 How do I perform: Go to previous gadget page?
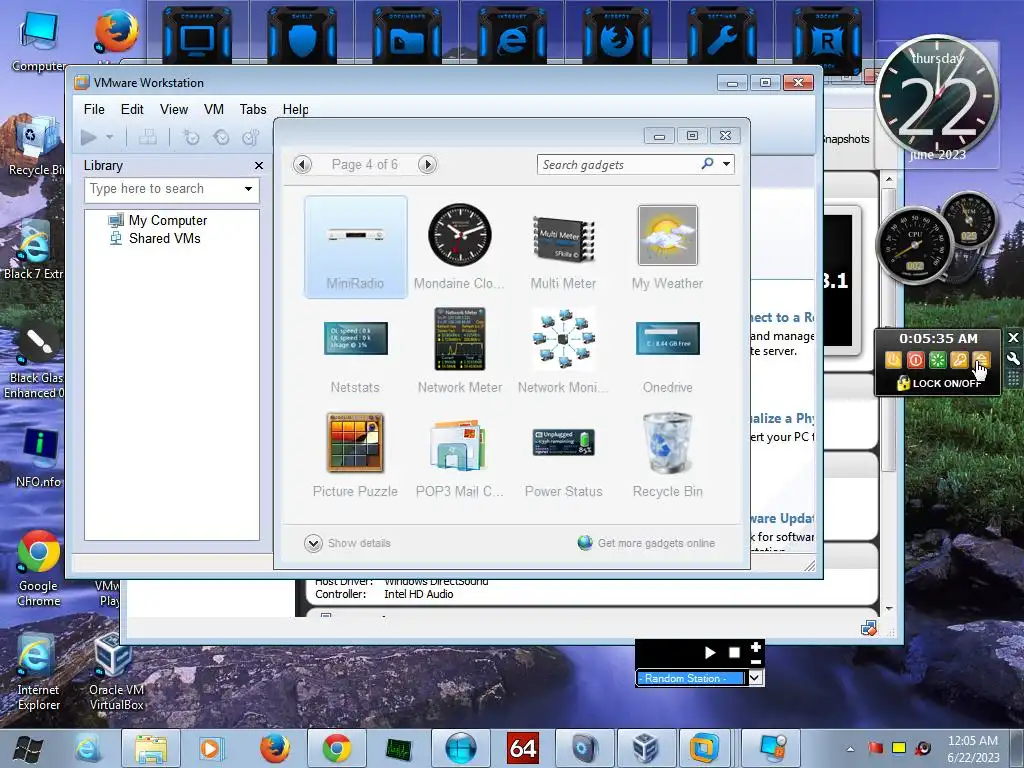pyautogui.click(x=302, y=165)
